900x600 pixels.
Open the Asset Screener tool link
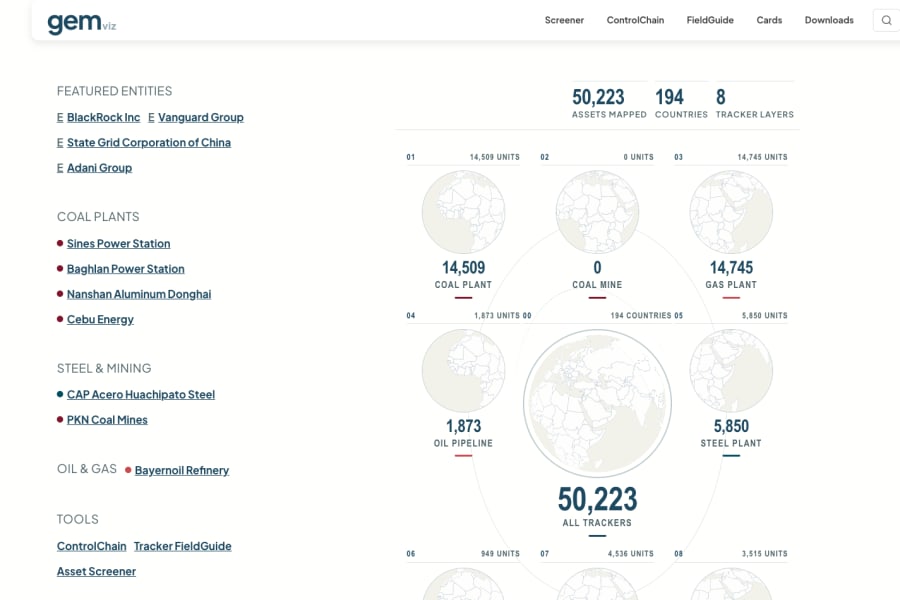pos(96,571)
